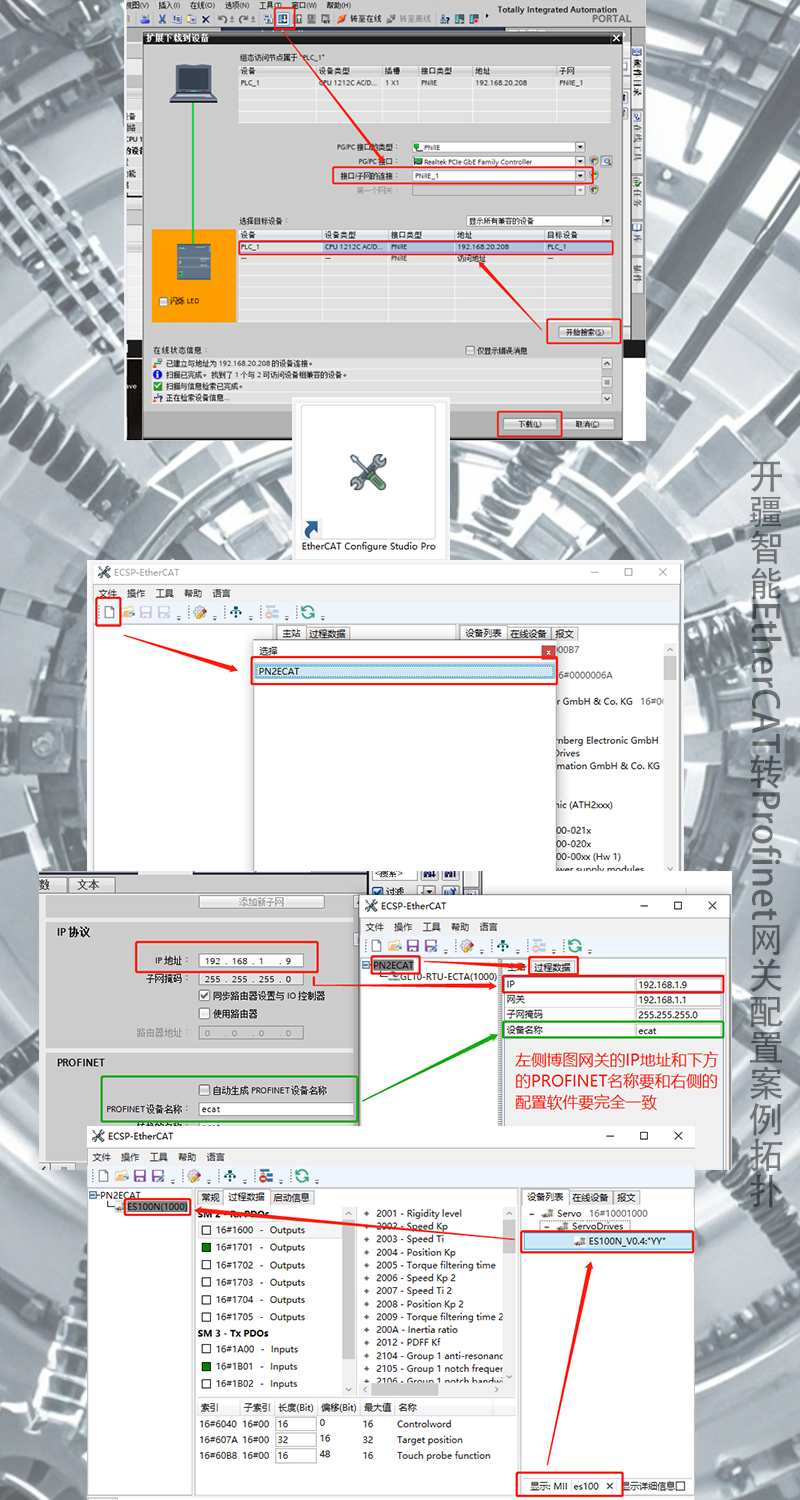This screenshot has height=1500, width=800.
Task: Close the 选择 dialog with its red X
Action: point(548,650)
